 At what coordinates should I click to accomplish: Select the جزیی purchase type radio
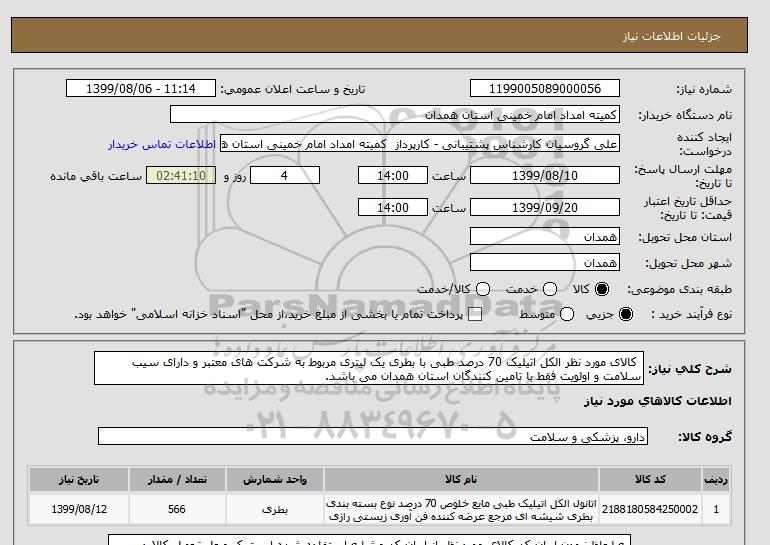626,314
